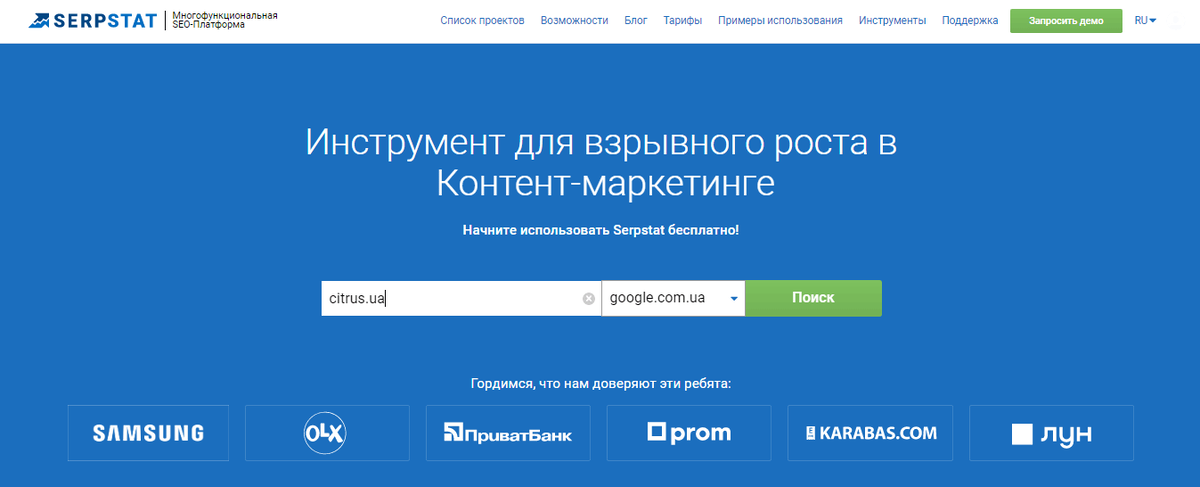The width and height of the screenshot is (1200, 487).
Task: Go to the Блог page
Action: (636, 20)
